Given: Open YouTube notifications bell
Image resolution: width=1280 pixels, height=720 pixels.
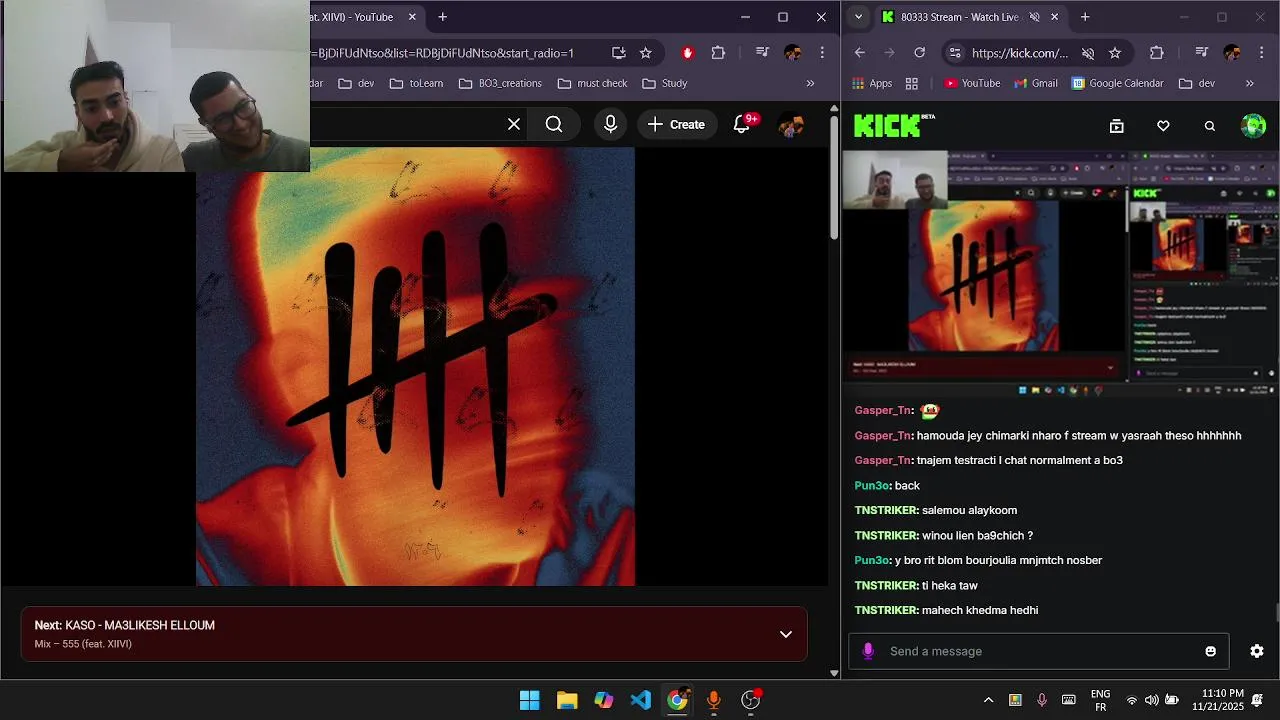Looking at the screenshot, I should [743, 124].
